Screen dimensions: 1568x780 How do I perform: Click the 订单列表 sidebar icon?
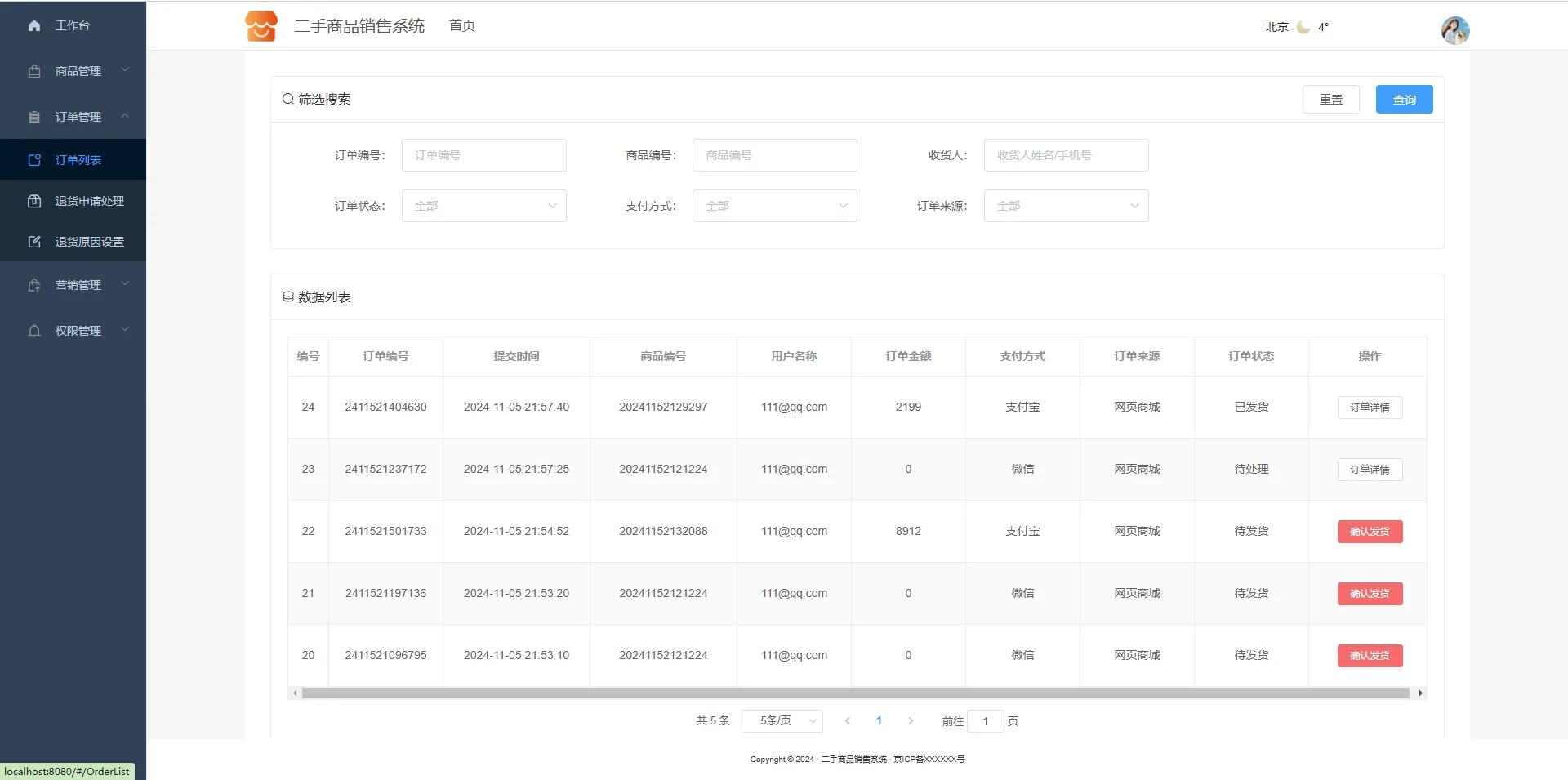pyautogui.click(x=34, y=160)
